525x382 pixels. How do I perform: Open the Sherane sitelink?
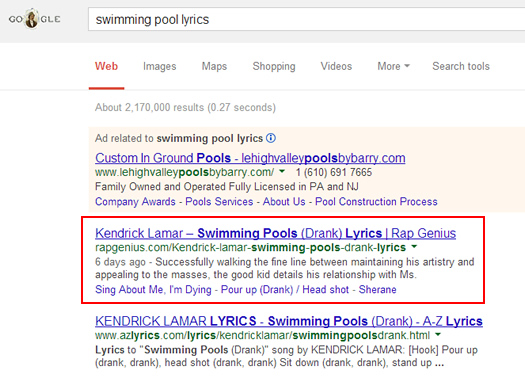[x=377, y=289]
